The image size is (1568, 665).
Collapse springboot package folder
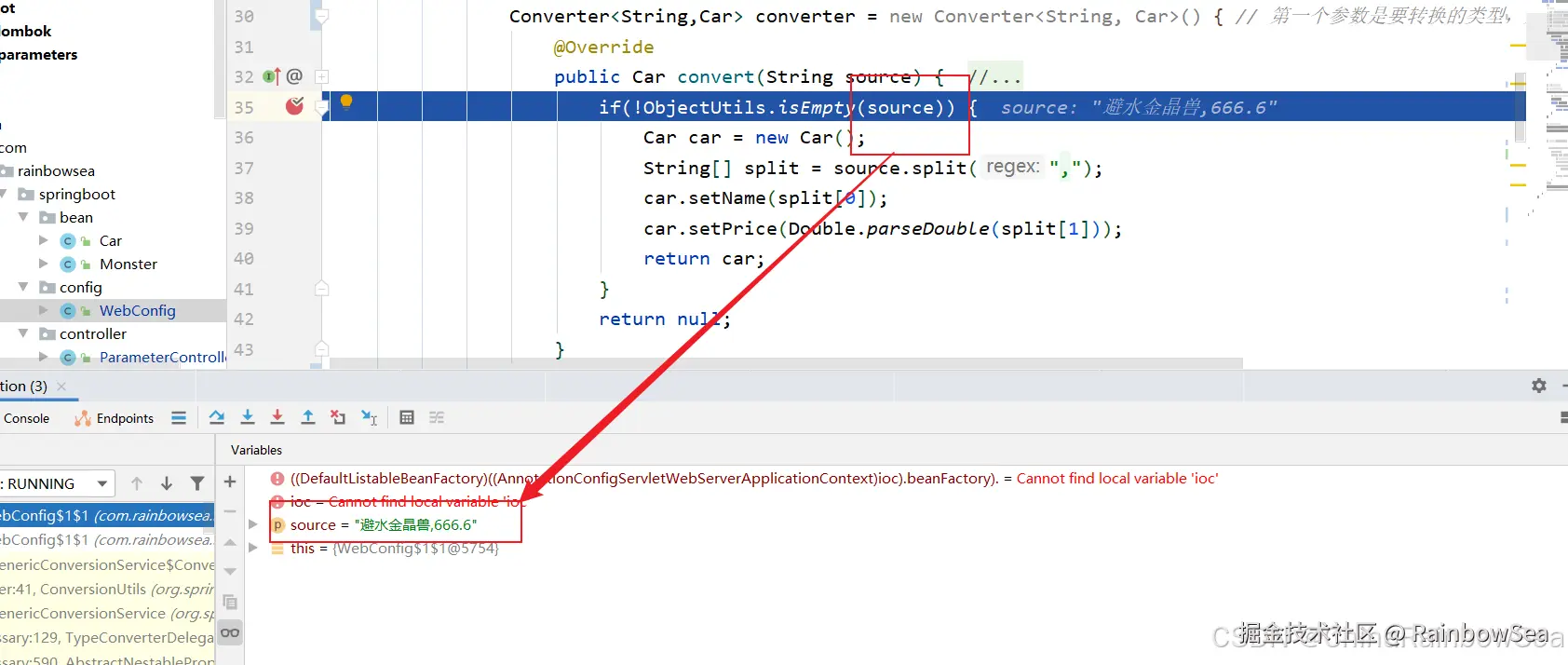(x=4, y=194)
